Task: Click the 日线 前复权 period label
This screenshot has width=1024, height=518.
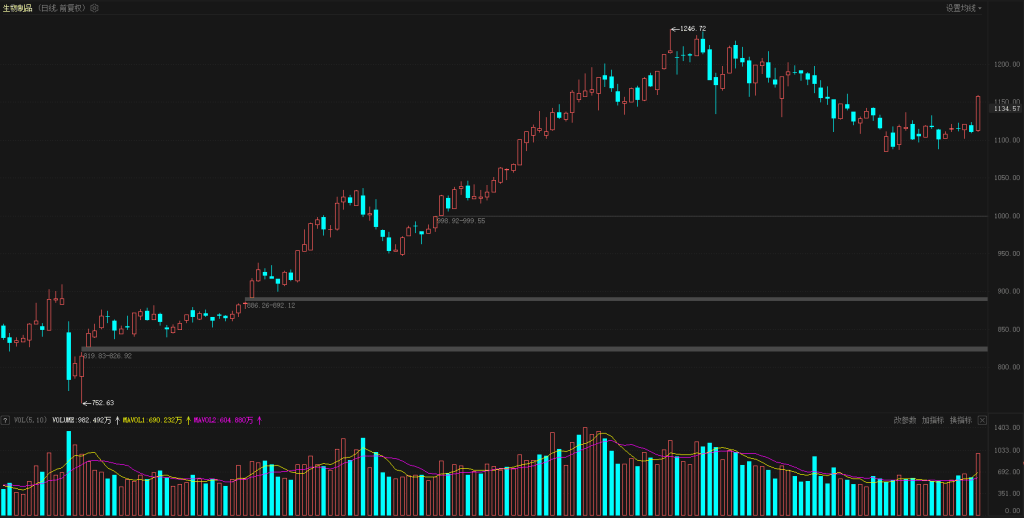Action: pyautogui.click(x=61, y=8)
